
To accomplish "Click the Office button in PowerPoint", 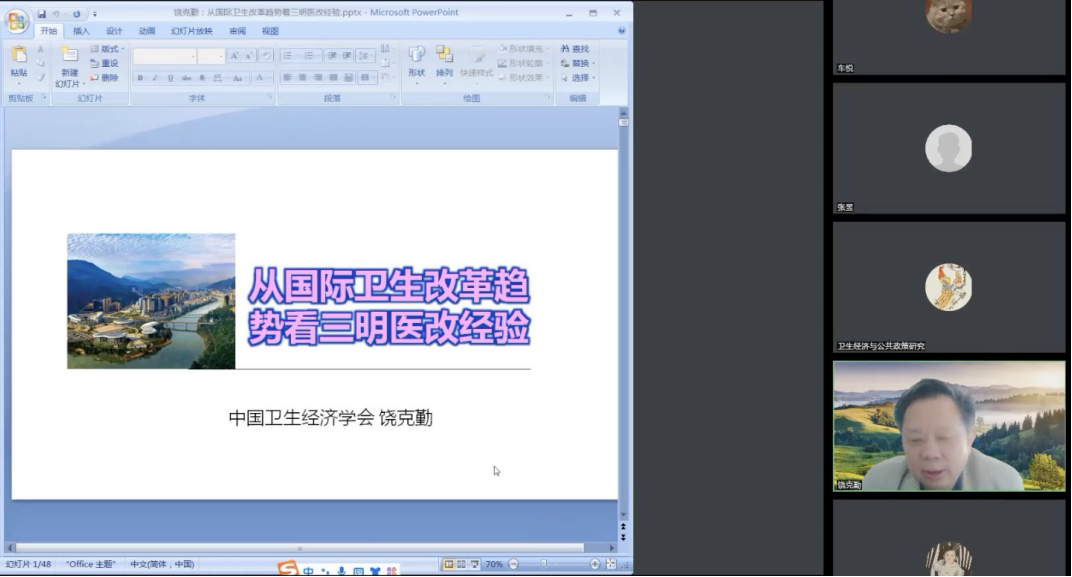I will [16, 21].
